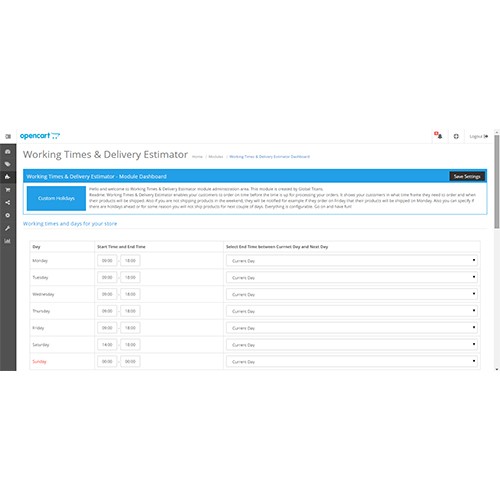Click the support lifebuoy icon in the header
The height and width of the screenshot is (500, 500).
(x=456, y=136)
